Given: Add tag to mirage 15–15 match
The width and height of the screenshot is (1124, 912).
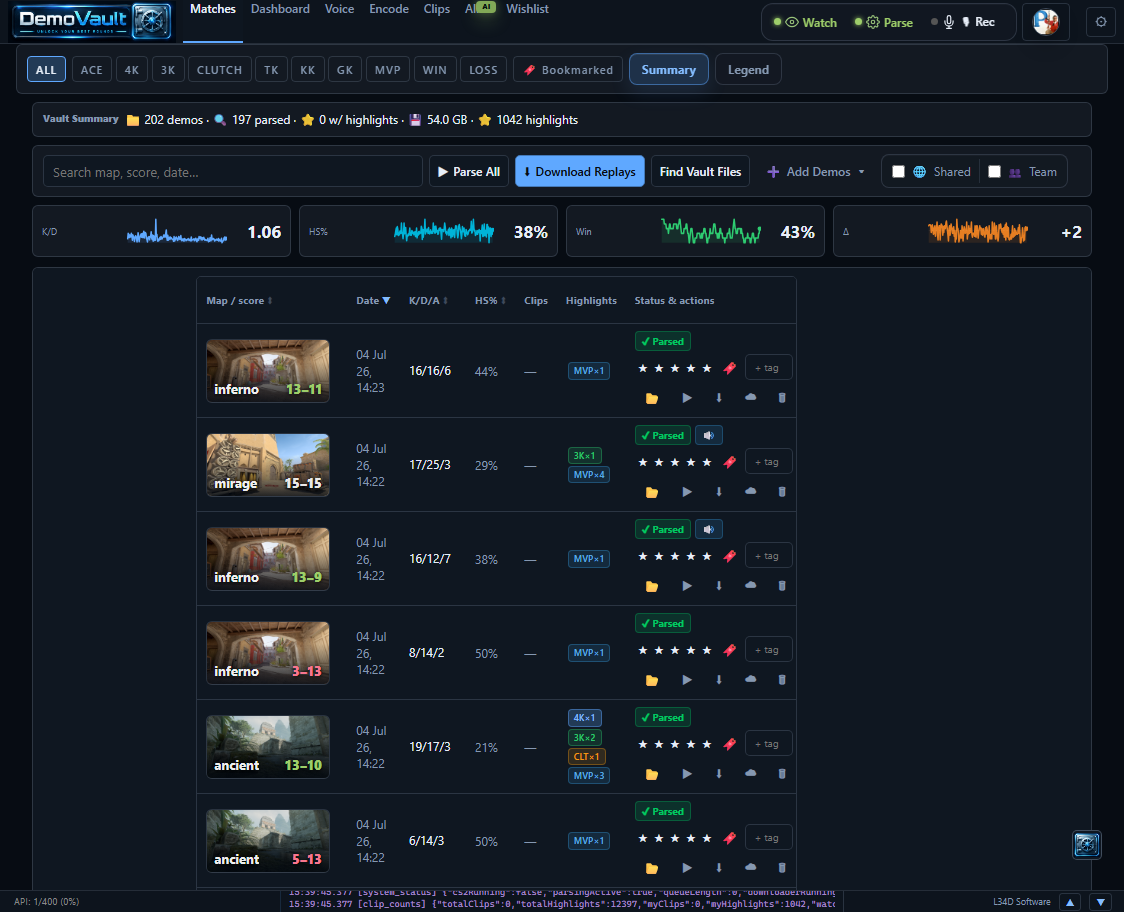Looking at the screenshot, I should click(768, 462).
